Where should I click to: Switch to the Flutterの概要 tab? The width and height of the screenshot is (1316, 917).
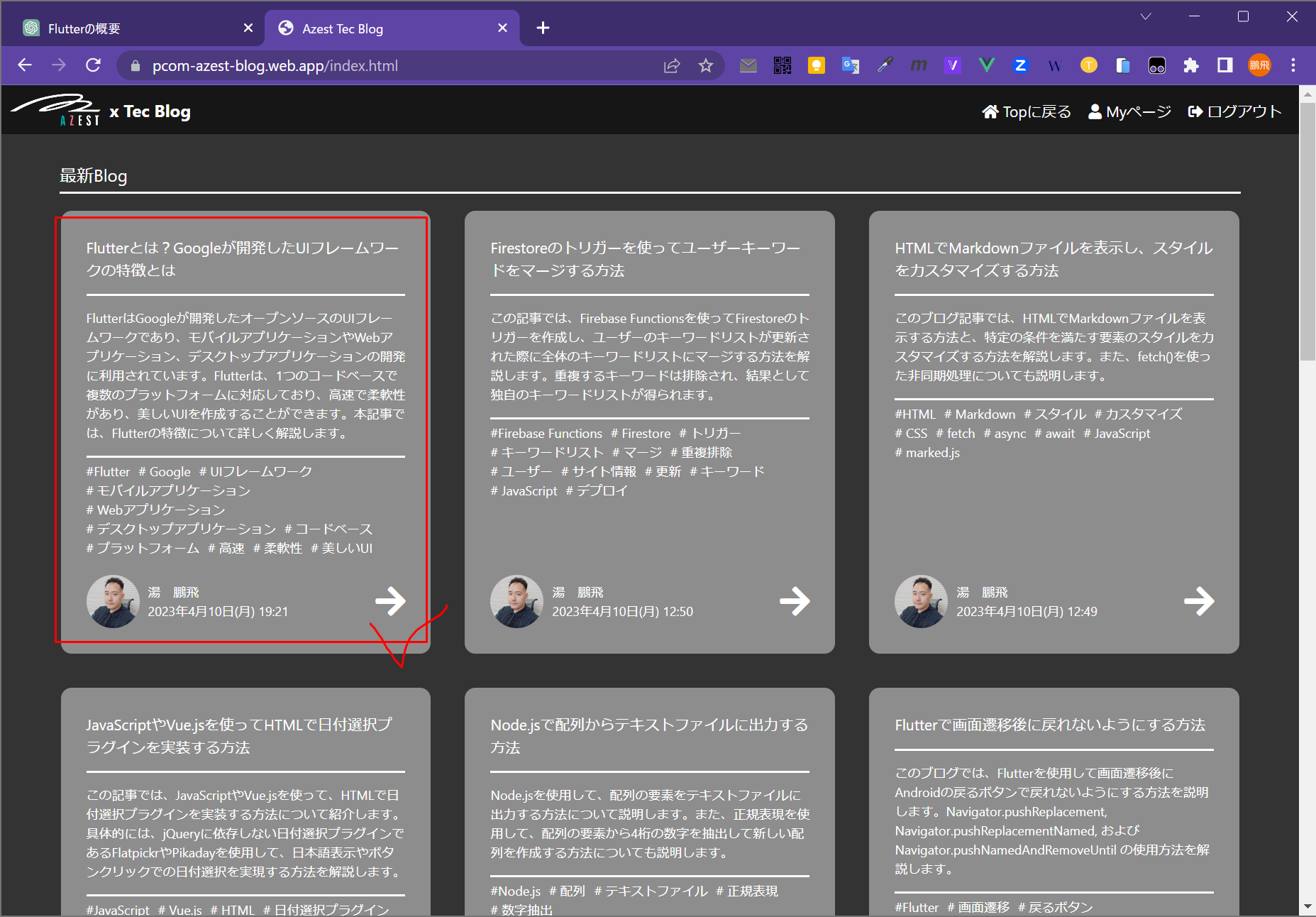[x=131, y=28]
